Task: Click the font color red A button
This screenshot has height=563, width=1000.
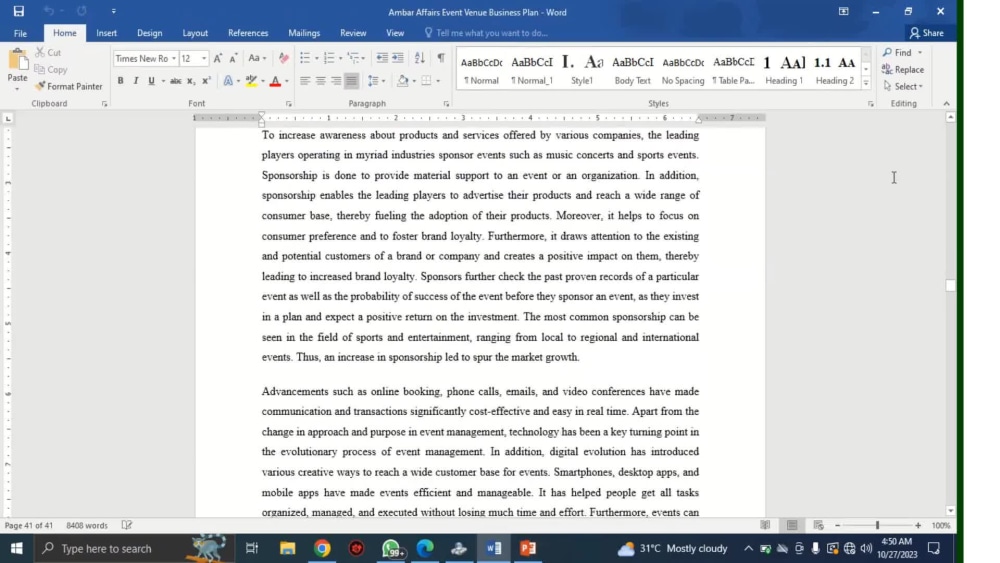Action: (276, 81)
